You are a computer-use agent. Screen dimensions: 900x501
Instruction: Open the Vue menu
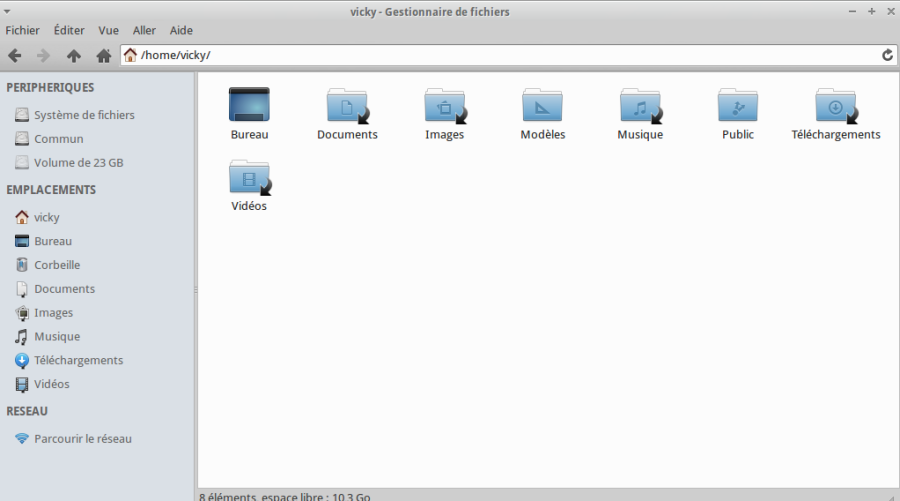(x=108, y=30)
